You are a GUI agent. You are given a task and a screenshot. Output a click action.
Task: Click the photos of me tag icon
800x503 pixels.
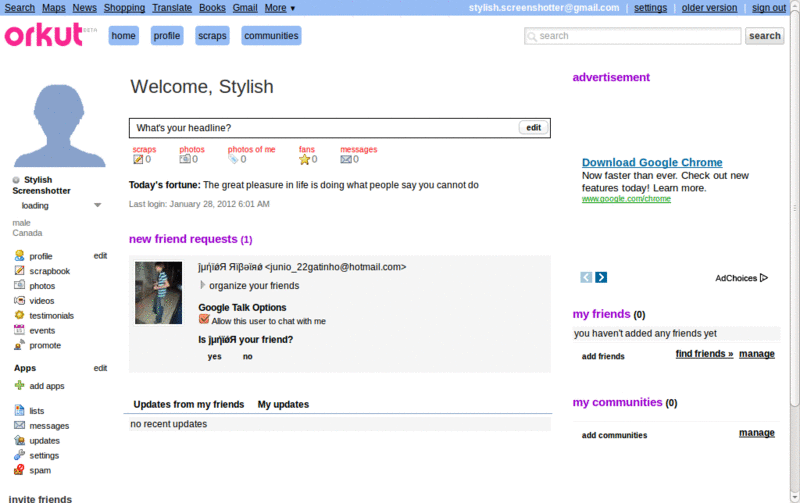tap(233, 159)
